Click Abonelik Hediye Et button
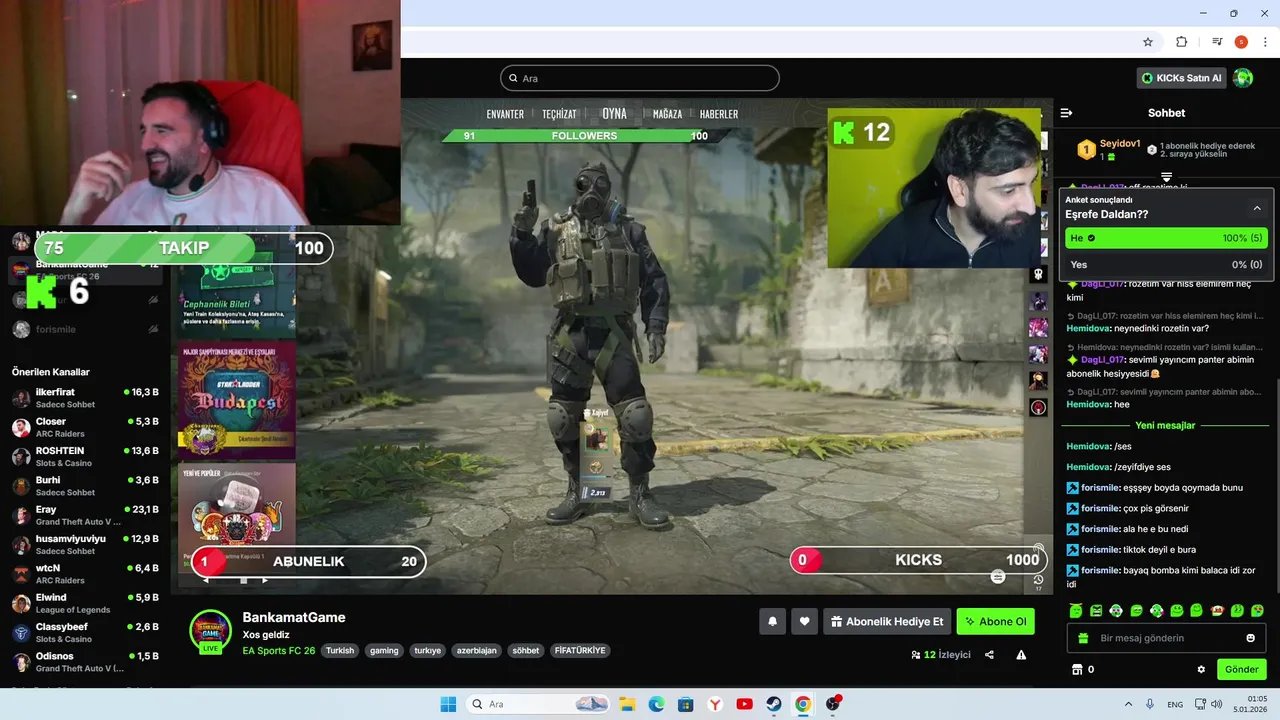This screenshot has width=1280, height=720. (x=886, y=621)
